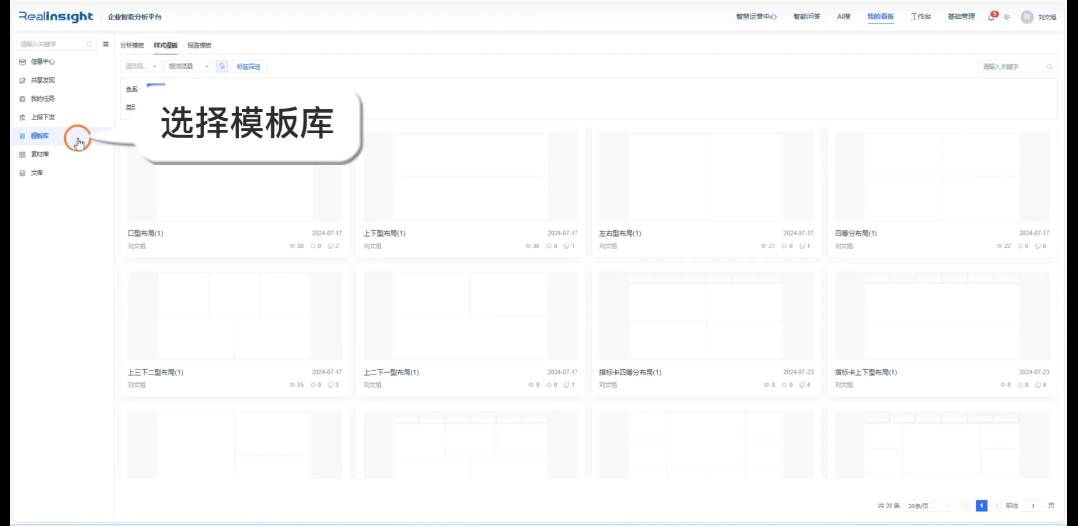1078x526 pixels.
Task: Click the 信息中心 sidebar icon
Action: point(23,62)
